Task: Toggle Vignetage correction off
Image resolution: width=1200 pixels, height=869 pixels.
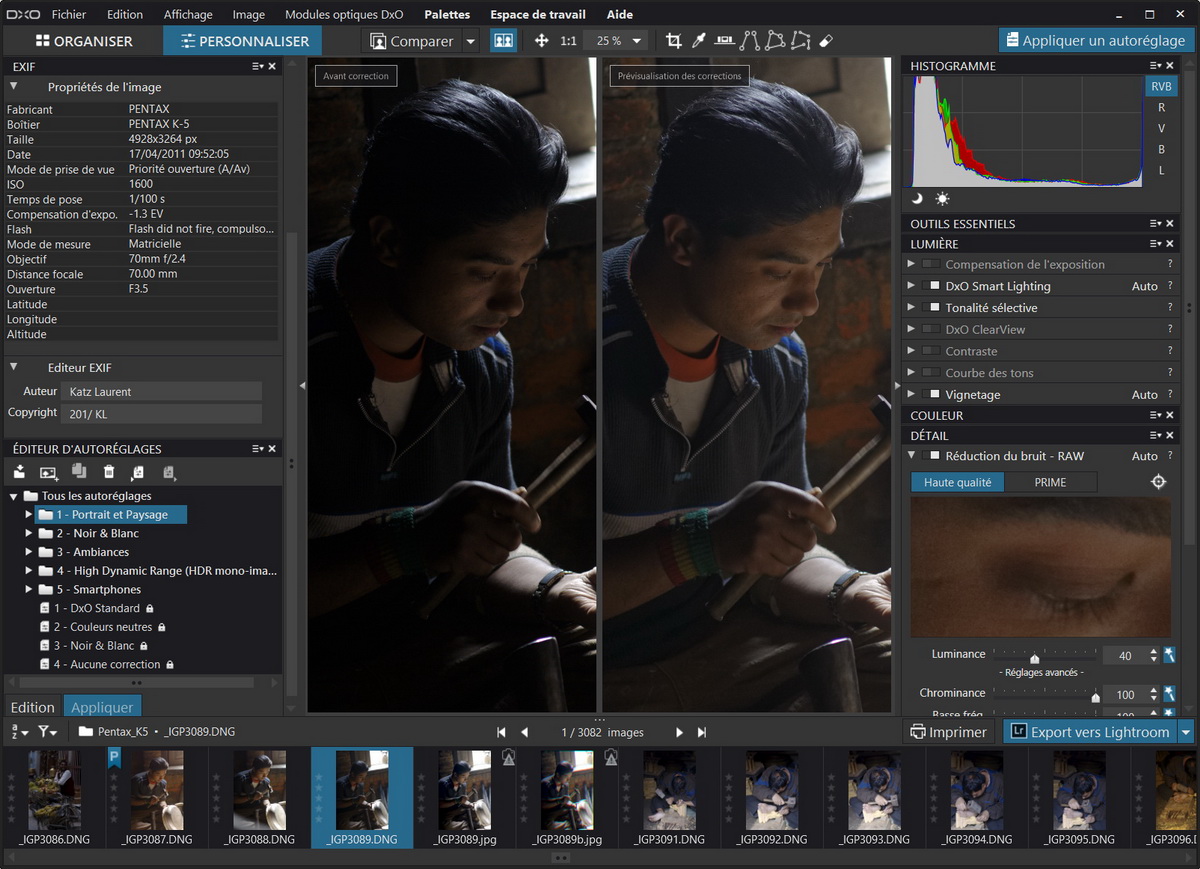Action: 931,395
